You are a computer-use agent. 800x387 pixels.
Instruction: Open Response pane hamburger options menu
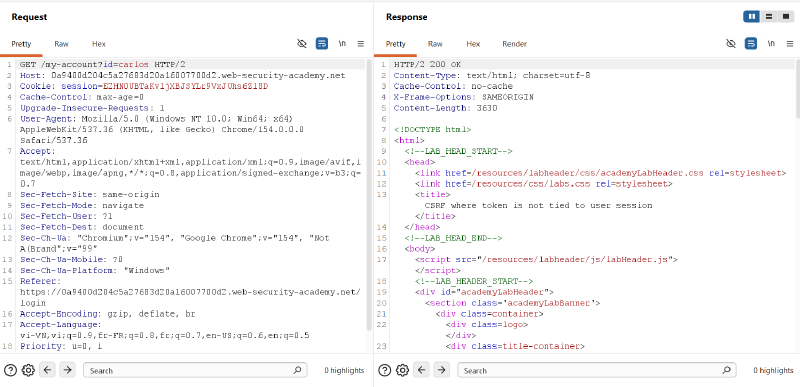(790, 44)
